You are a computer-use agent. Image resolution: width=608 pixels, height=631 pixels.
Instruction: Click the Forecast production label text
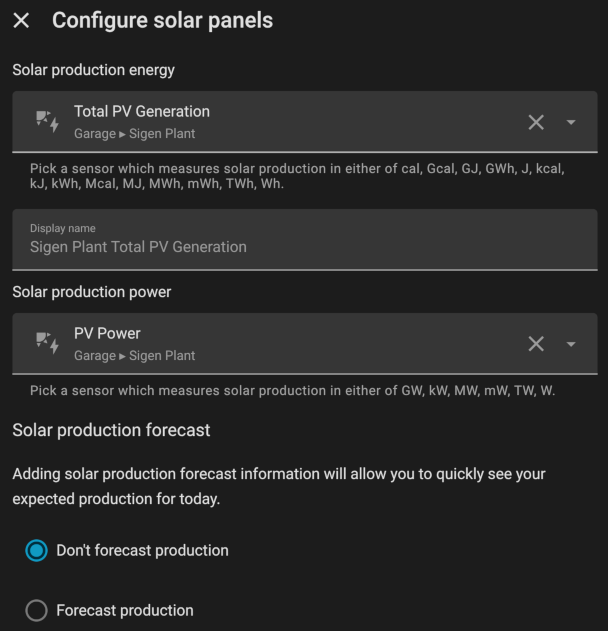pos(125,610)
